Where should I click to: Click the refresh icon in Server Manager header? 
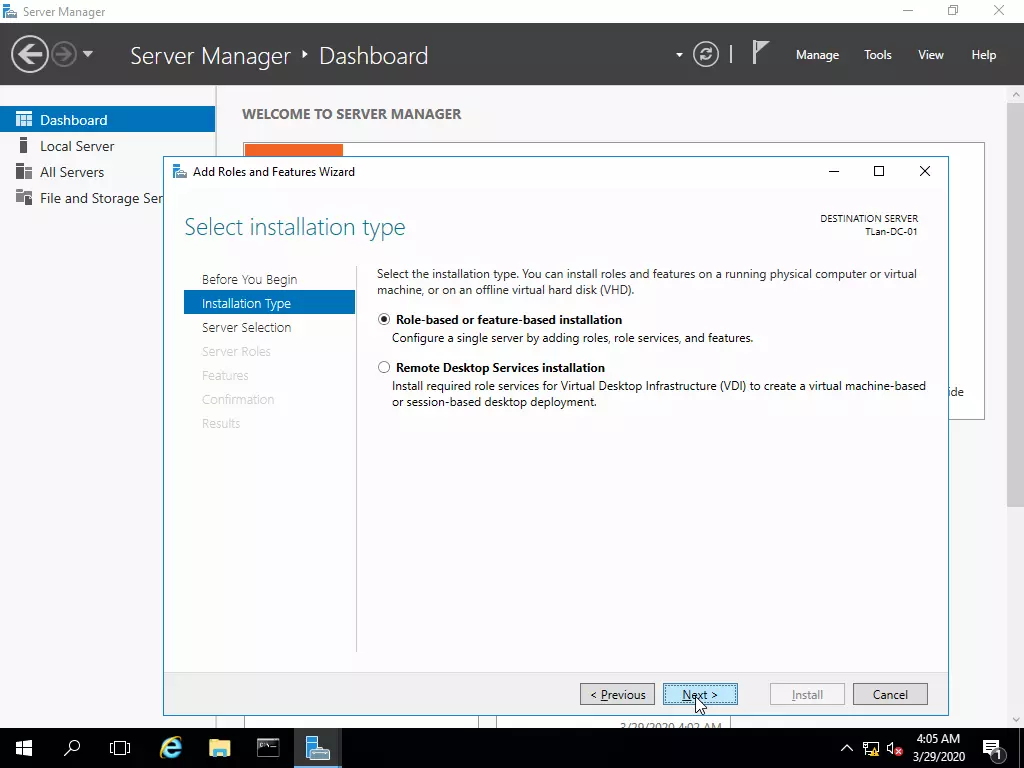[x=706, y=54]
